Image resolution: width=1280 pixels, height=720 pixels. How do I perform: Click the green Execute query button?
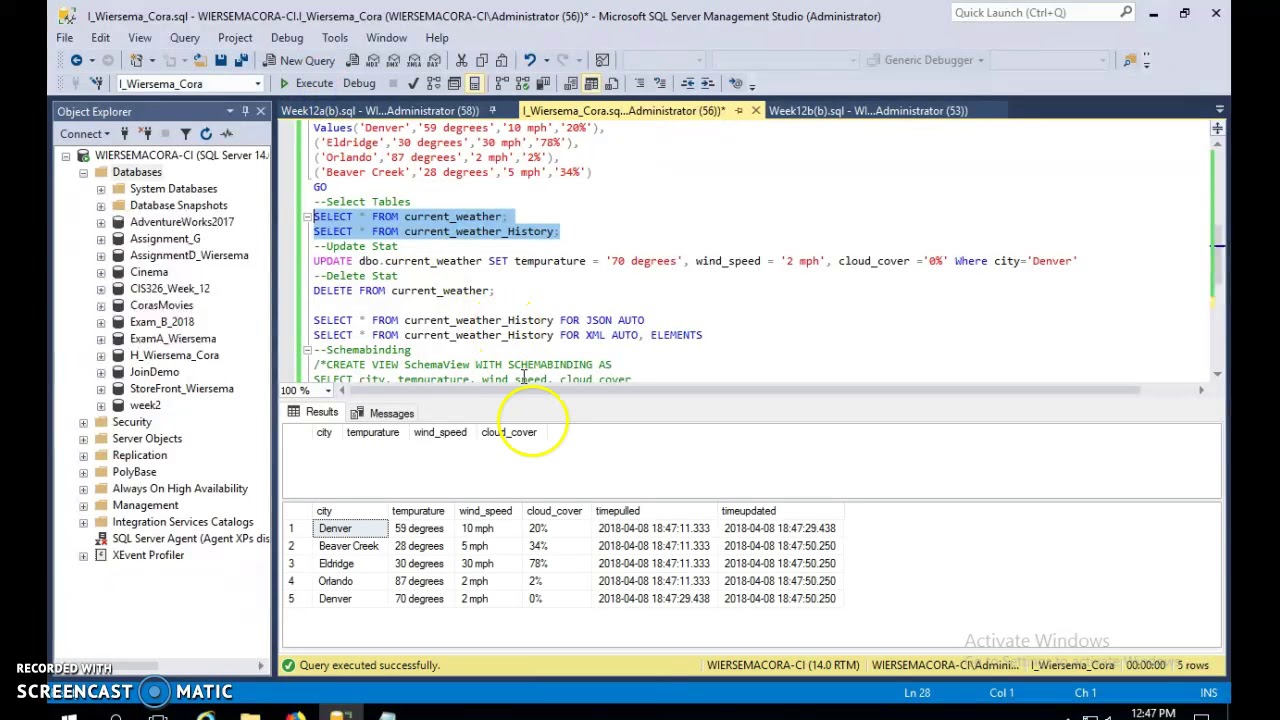coord(306,83)
